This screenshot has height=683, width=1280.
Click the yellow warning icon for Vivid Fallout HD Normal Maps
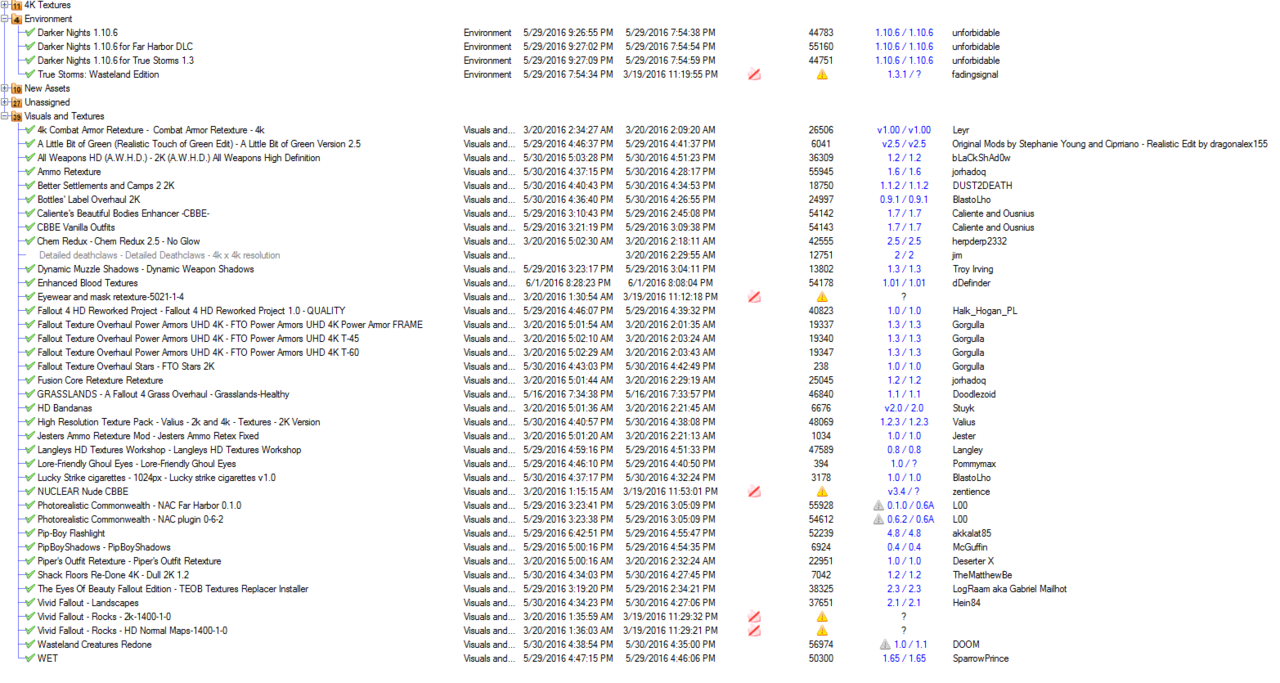(822, 630)
